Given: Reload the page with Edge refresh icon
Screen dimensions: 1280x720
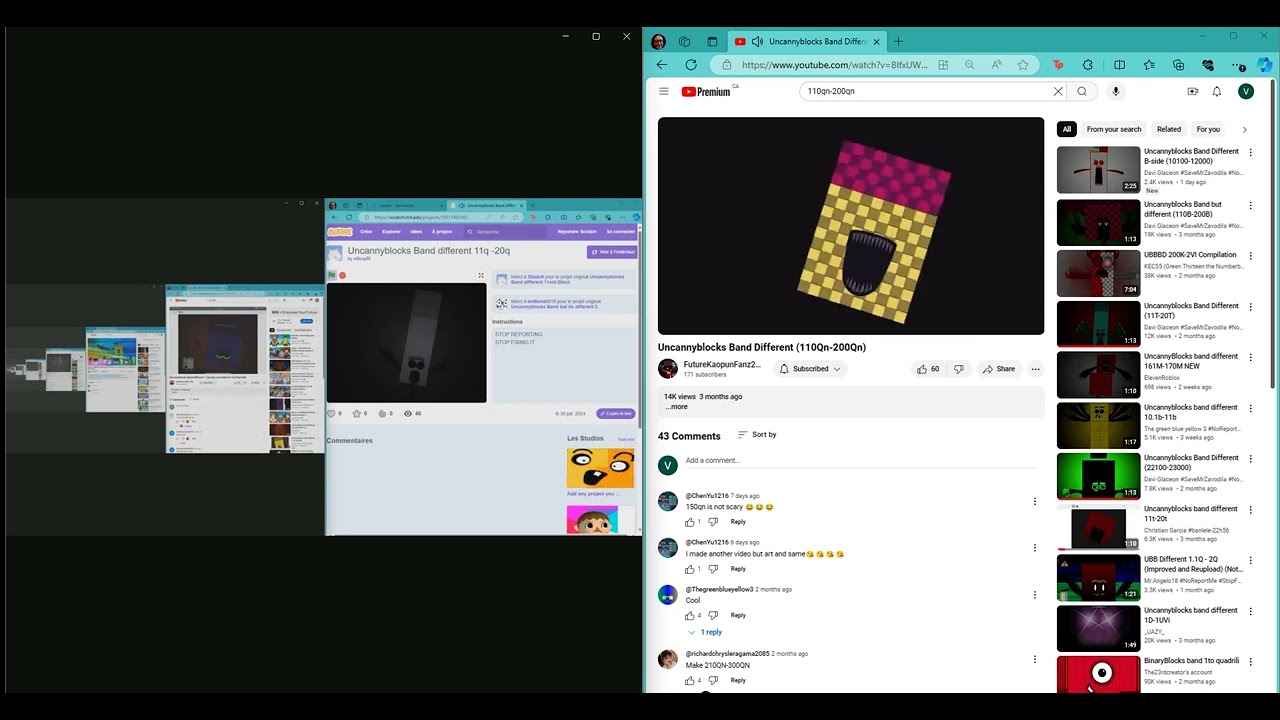Looking at the screenshot, I should click(x=691, y=65).
